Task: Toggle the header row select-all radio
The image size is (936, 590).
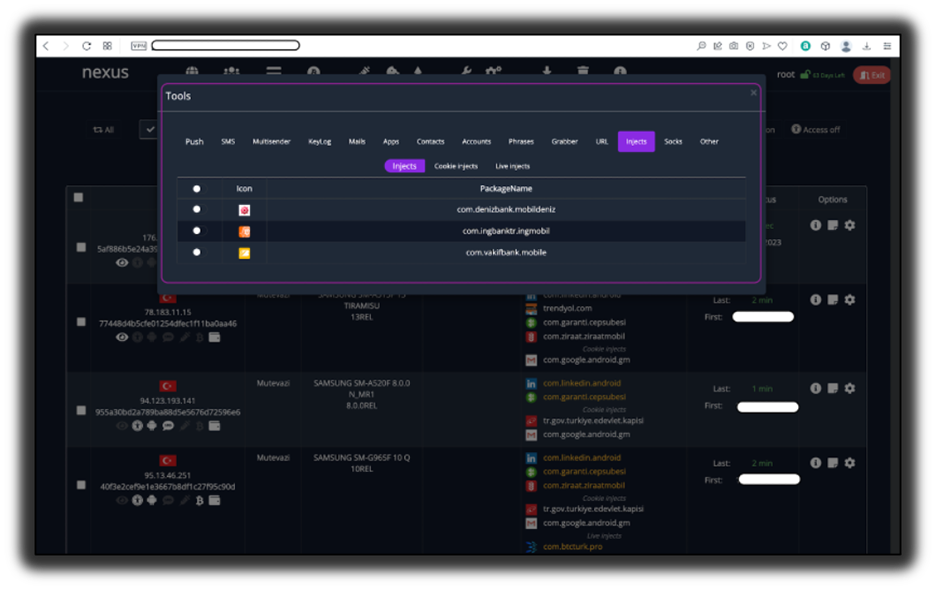Action: [196, 189]
